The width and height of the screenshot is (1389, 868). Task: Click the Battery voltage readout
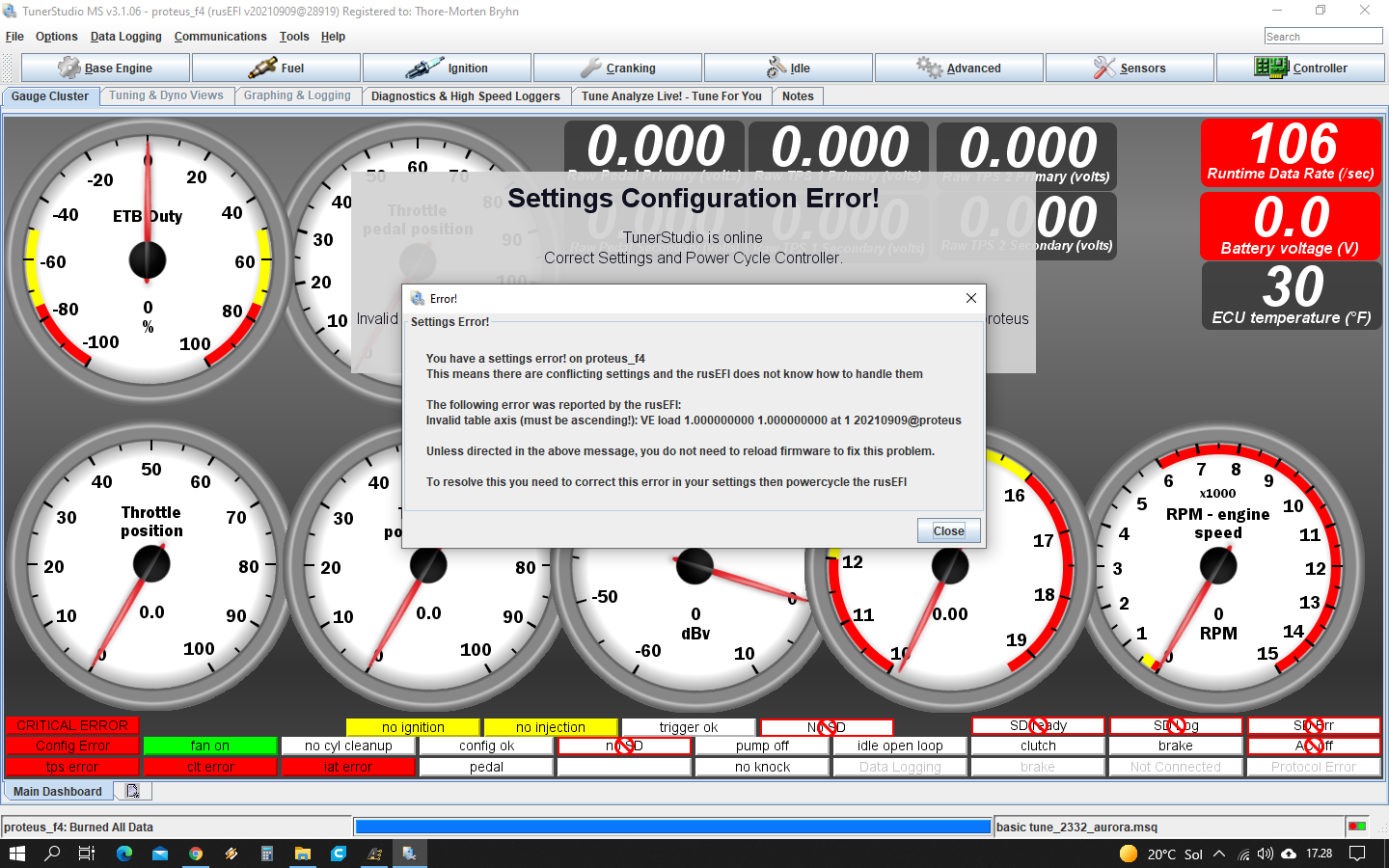click(1291, 226)
